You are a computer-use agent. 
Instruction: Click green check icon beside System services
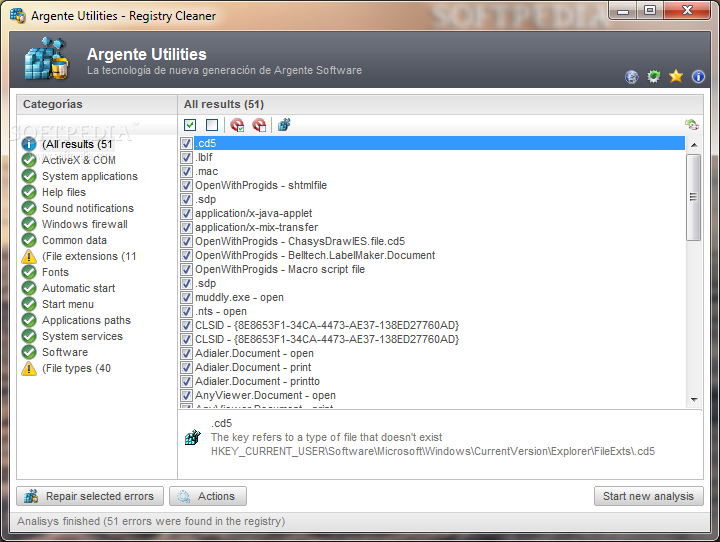click(x=29, y=336)
